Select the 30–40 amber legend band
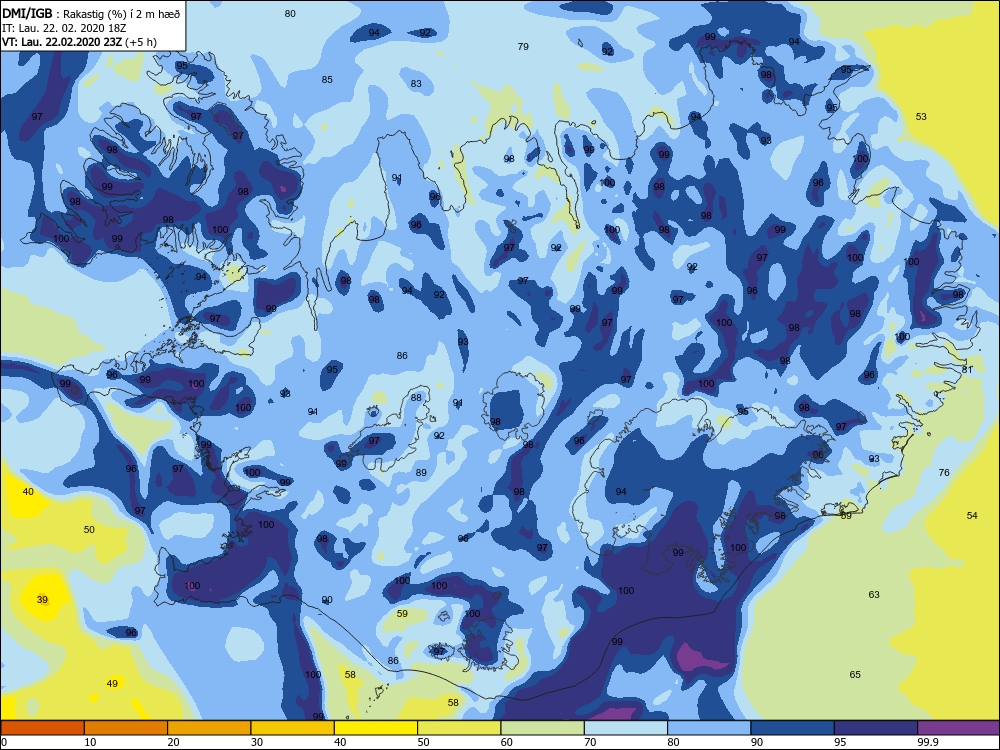 293,728
